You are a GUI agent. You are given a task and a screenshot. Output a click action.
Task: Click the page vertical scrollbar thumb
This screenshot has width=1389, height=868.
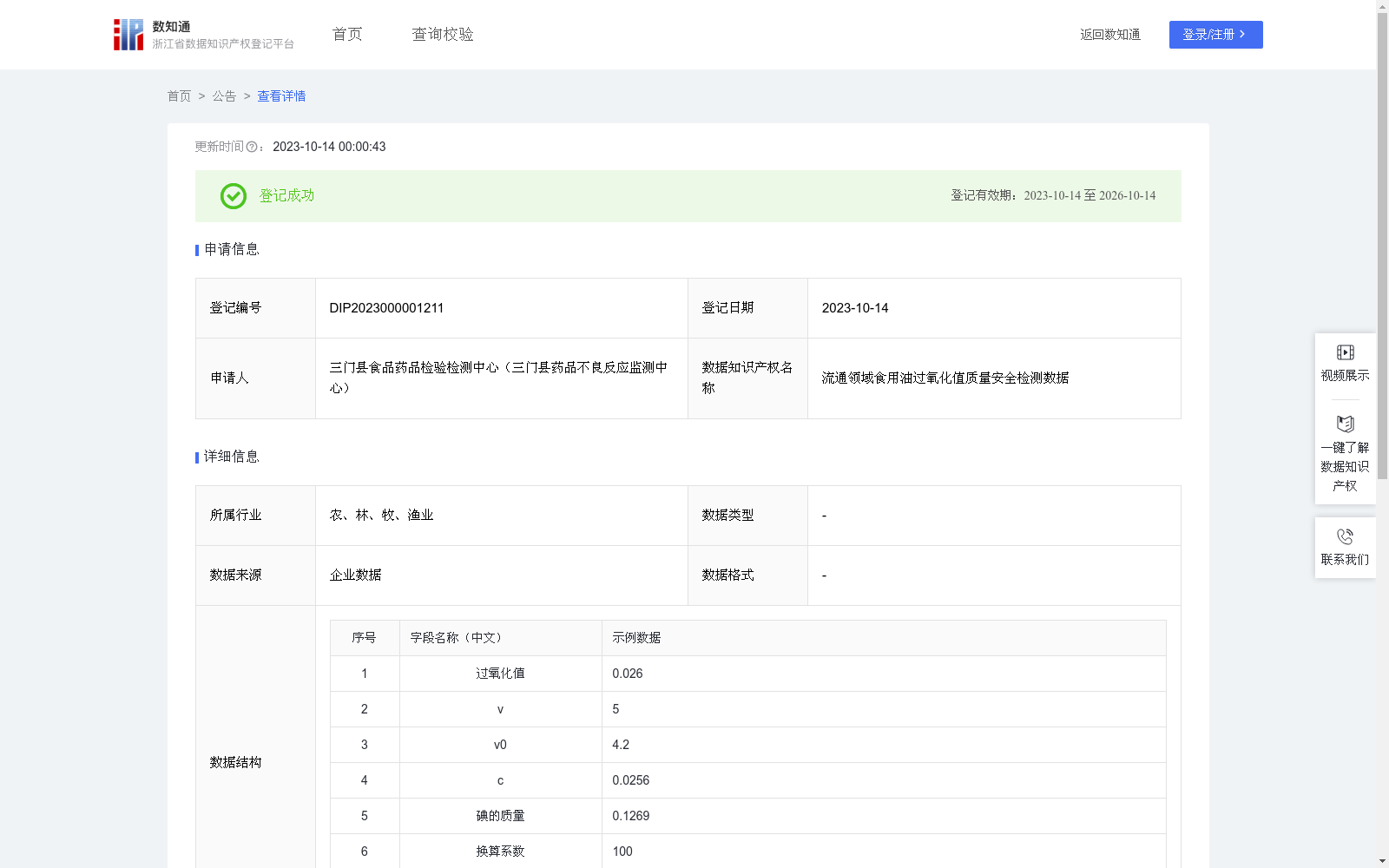[x=1382, y=245]
